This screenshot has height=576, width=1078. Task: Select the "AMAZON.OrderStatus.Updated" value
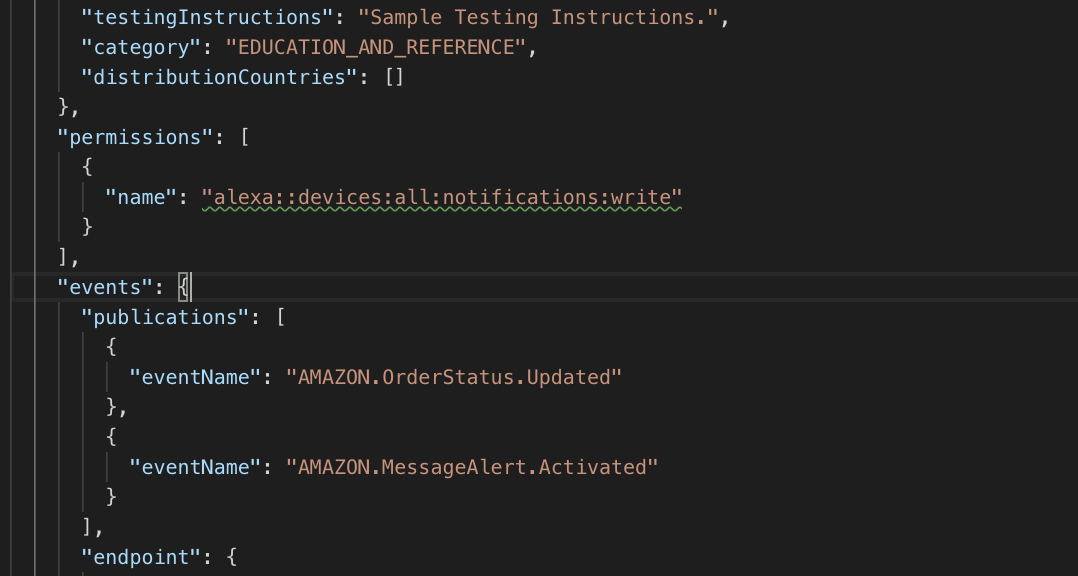(x=454, y=377)
